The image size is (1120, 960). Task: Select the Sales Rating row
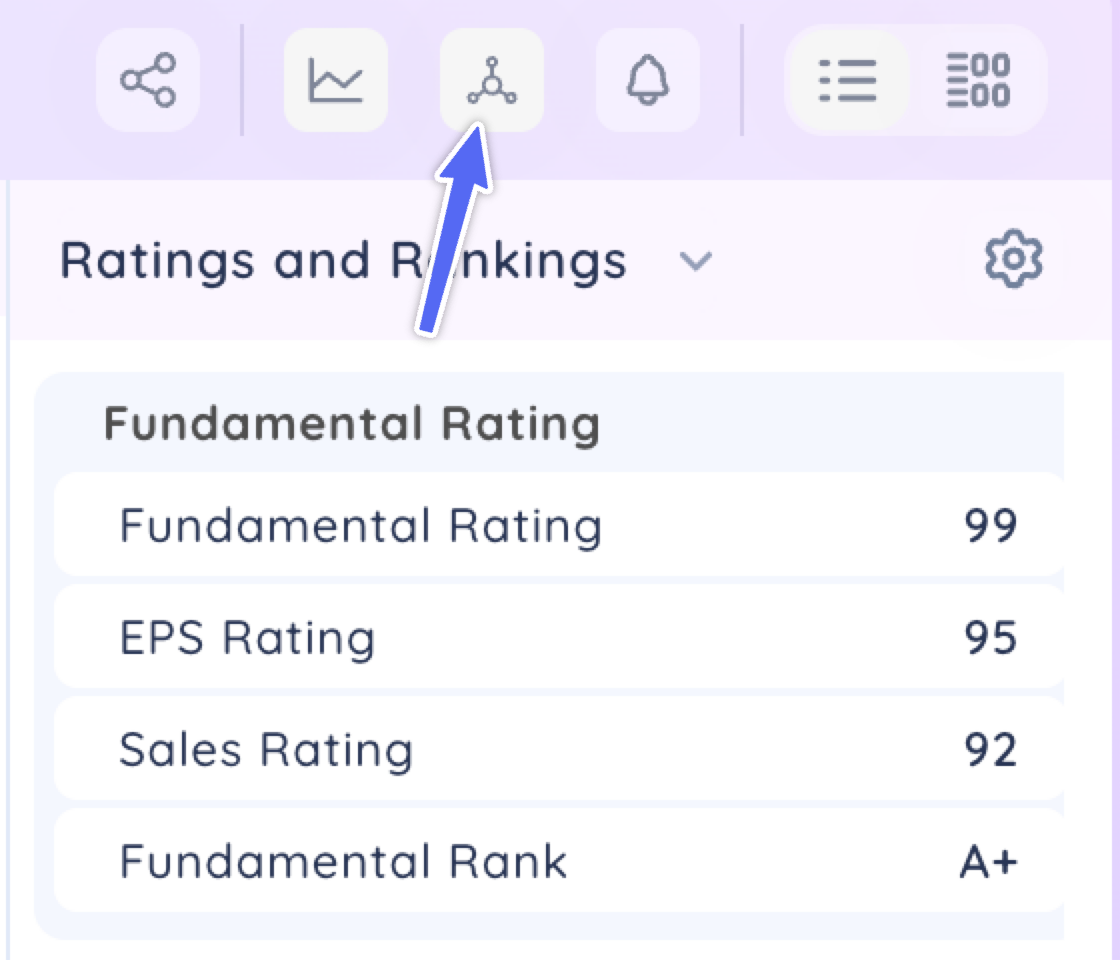[x=559, y=749]
